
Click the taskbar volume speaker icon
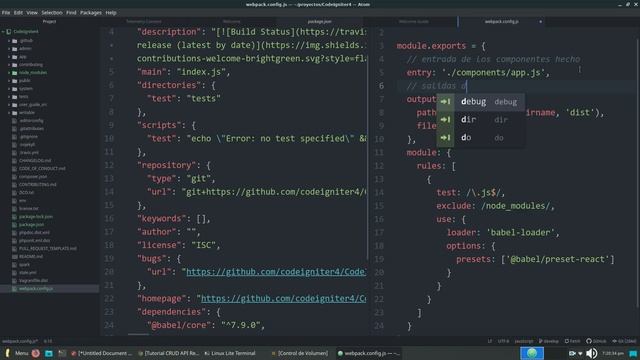click(592, 353)
